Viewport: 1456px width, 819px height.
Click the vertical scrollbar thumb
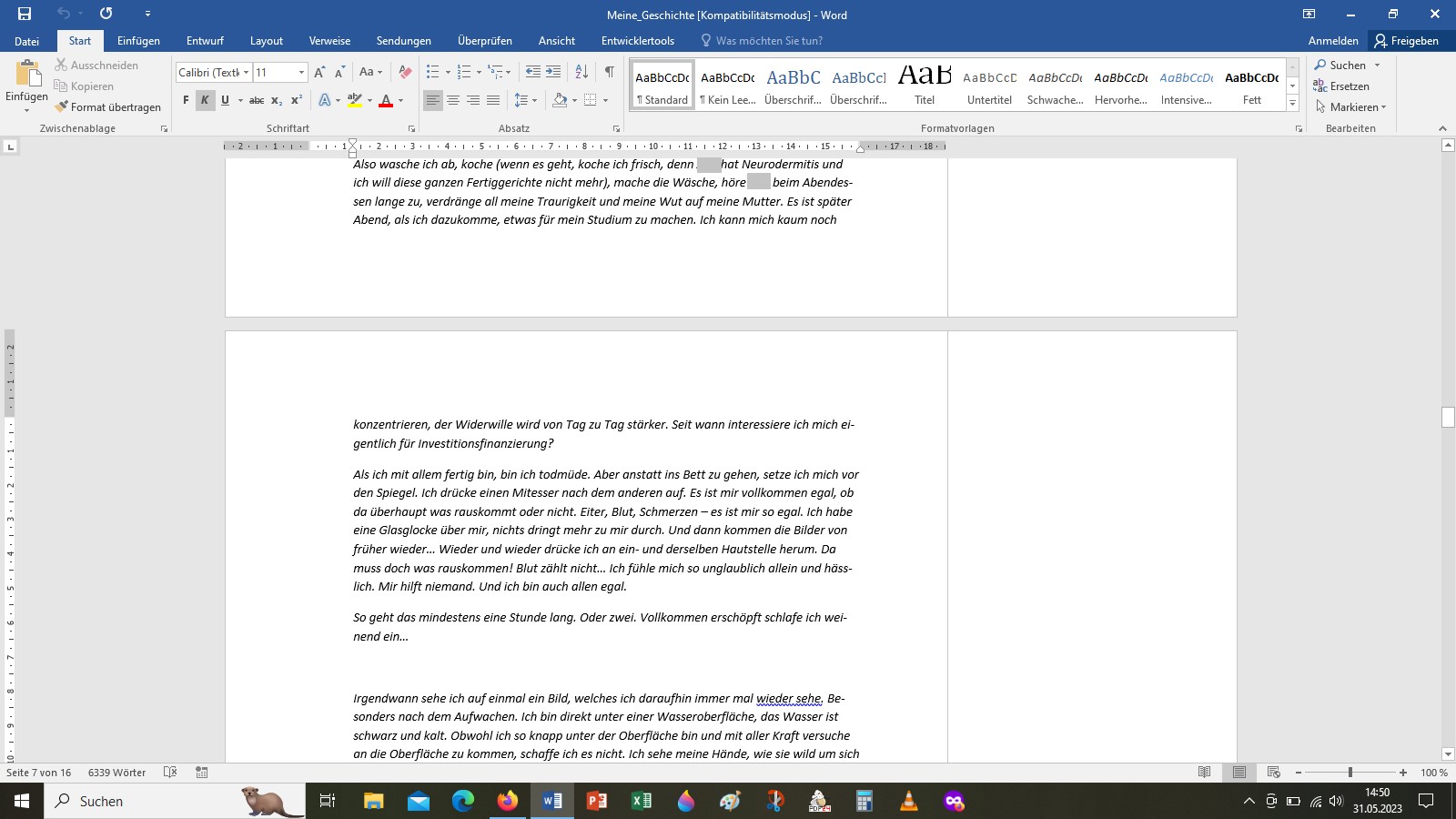point(1448,417)
